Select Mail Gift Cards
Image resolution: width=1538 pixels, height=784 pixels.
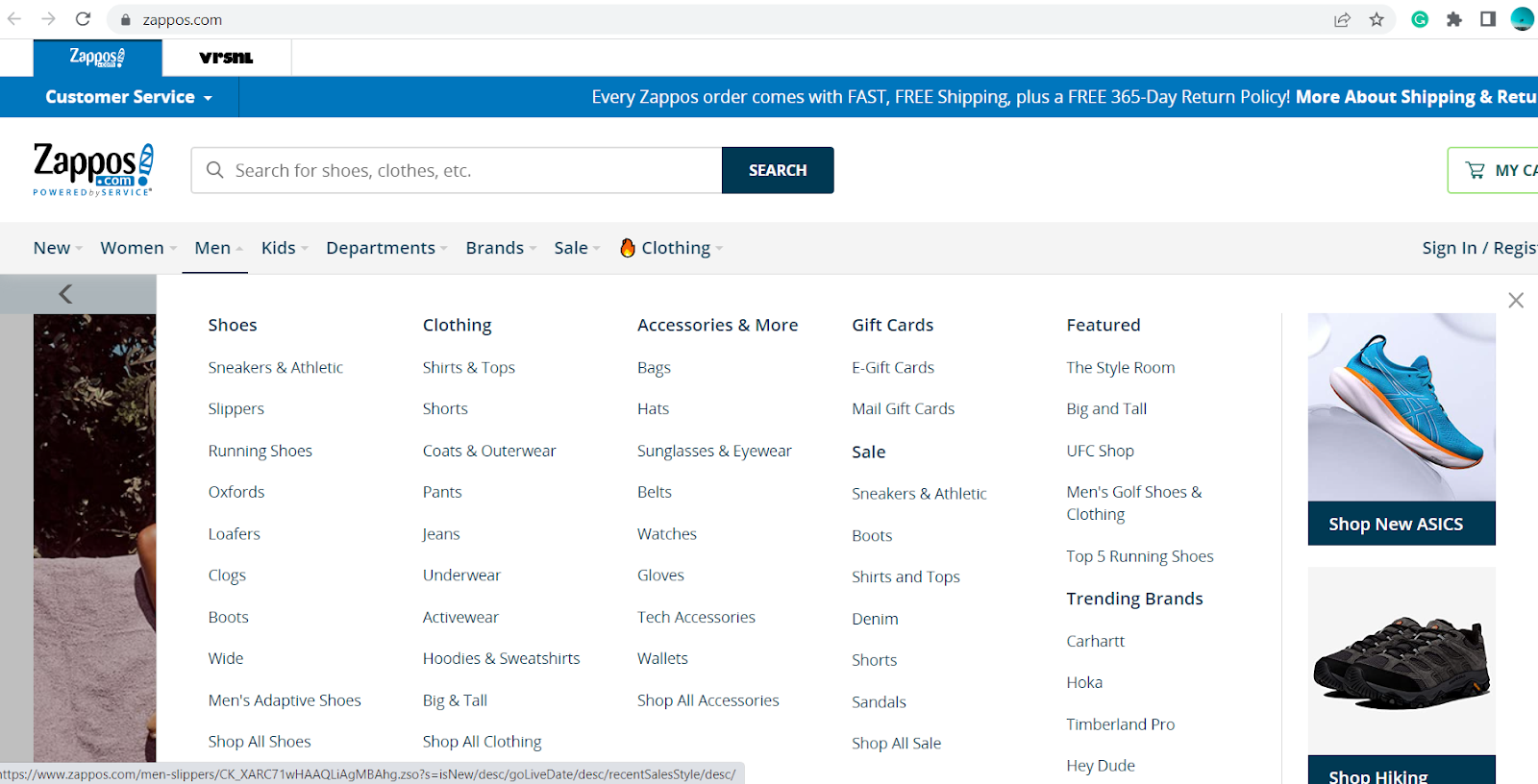pos(904,408)
